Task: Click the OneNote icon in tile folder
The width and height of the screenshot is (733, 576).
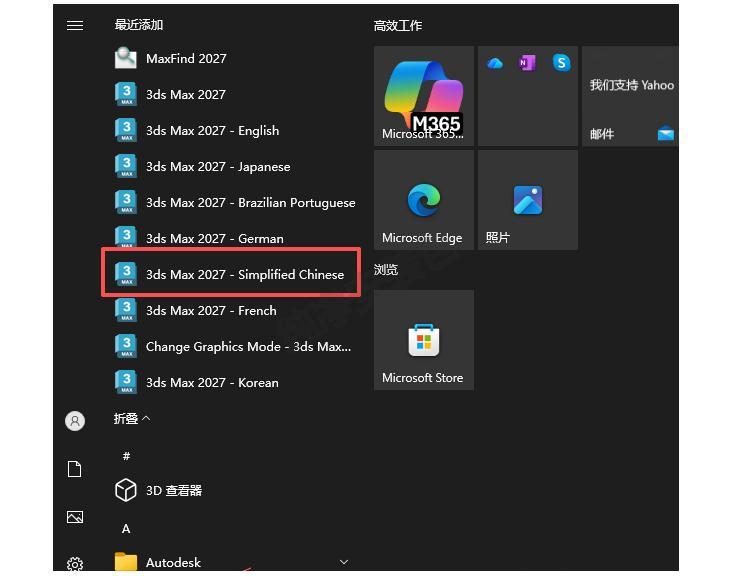Action: pyautogui.click(x=528, y=63)
